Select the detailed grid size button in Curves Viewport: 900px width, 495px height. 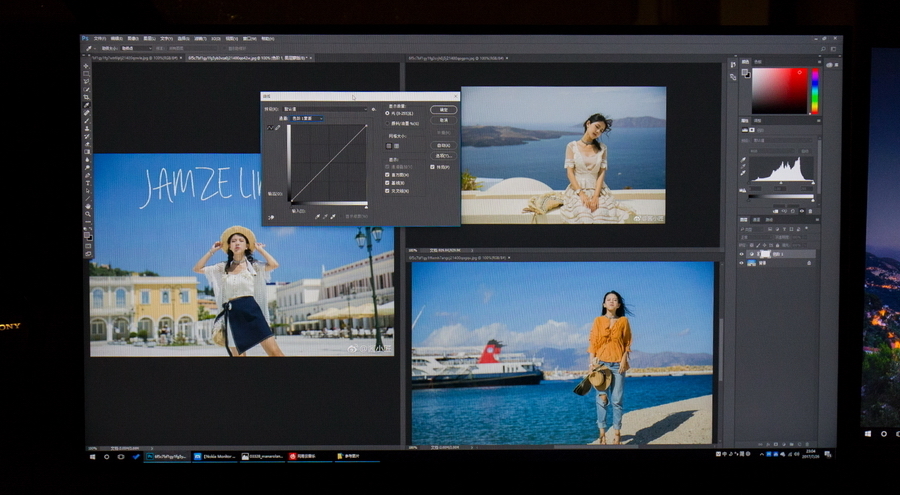[x=397, y=146]
